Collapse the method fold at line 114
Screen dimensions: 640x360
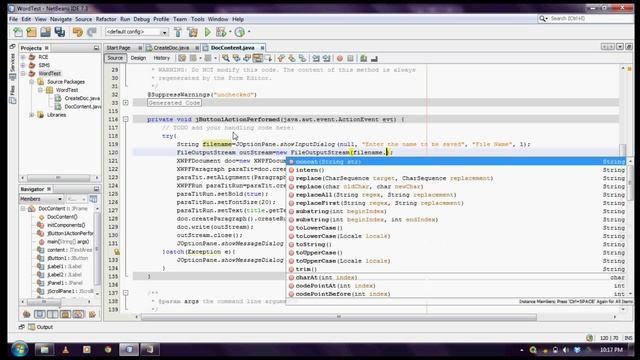[x=126, y=119]
